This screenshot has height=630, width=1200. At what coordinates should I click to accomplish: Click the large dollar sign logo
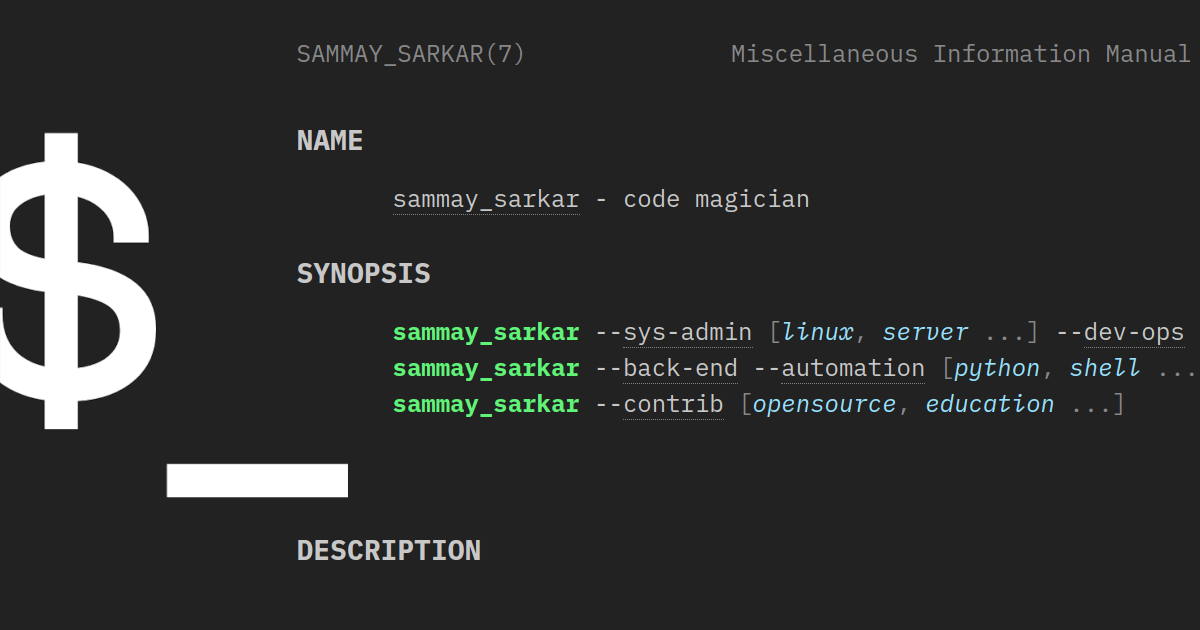click(x=75, y=280)
